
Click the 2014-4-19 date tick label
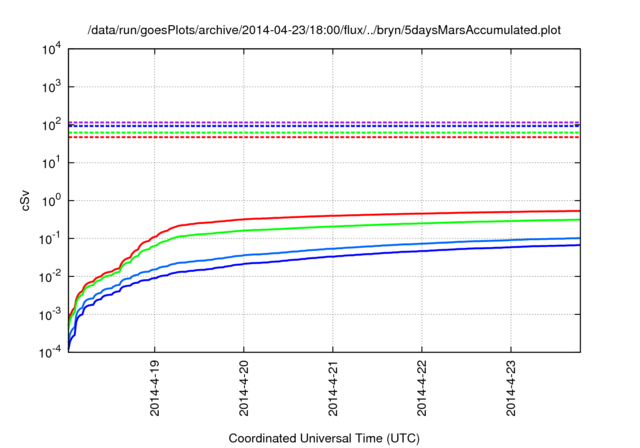155,388
